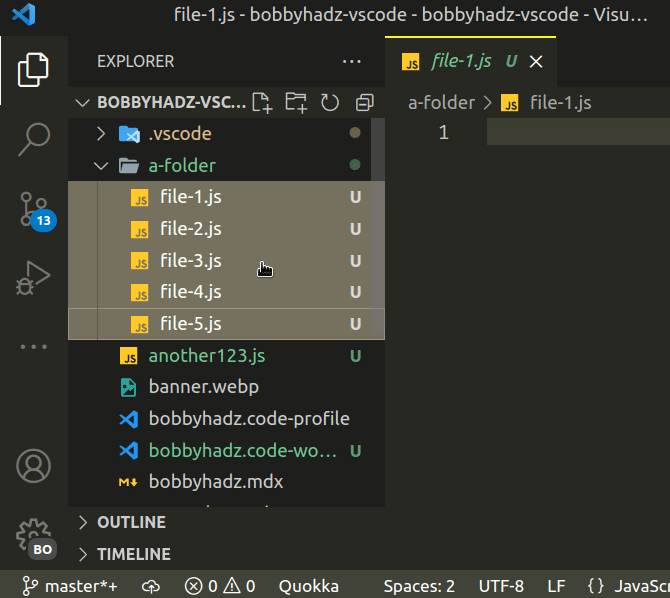Viewport: 670px width, 598px height.
Task: Expand the TIMELINE section
Action: point(83,554)
